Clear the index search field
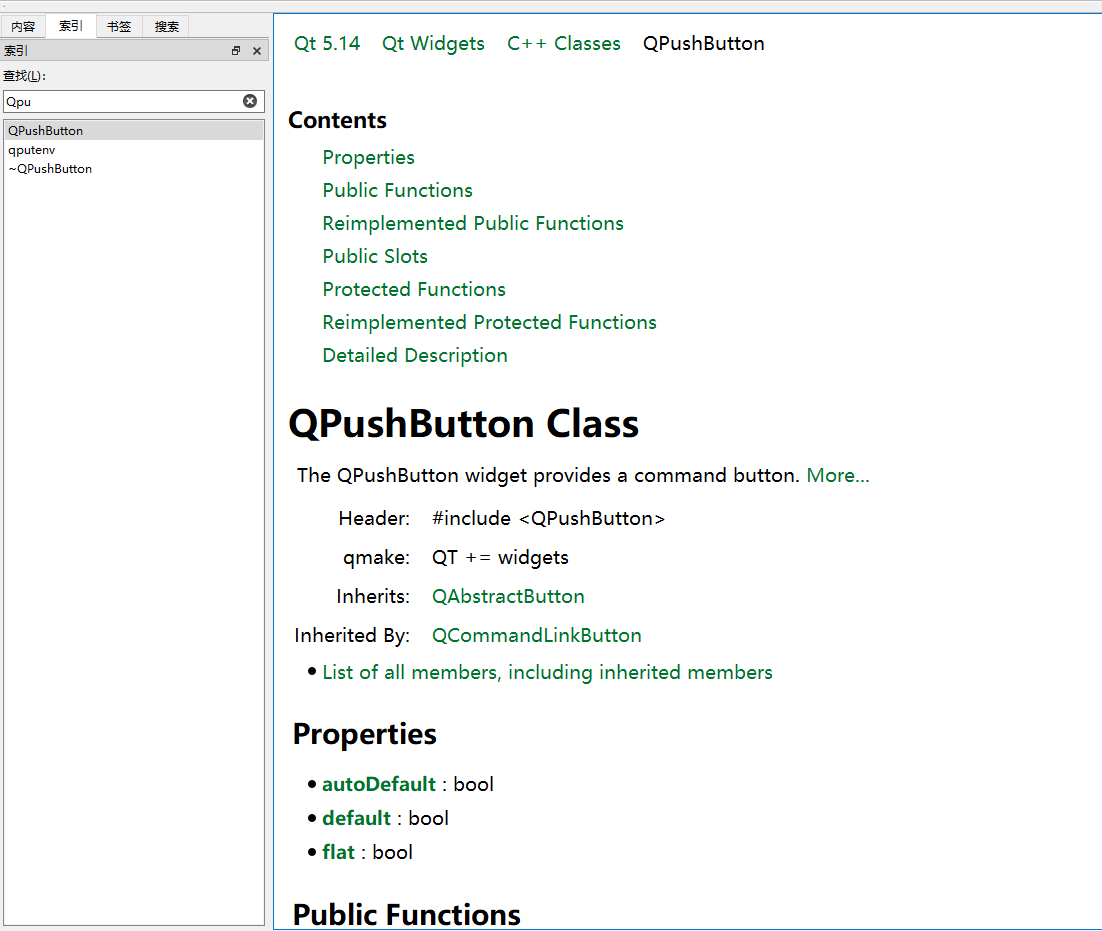 tap(249, 101)
